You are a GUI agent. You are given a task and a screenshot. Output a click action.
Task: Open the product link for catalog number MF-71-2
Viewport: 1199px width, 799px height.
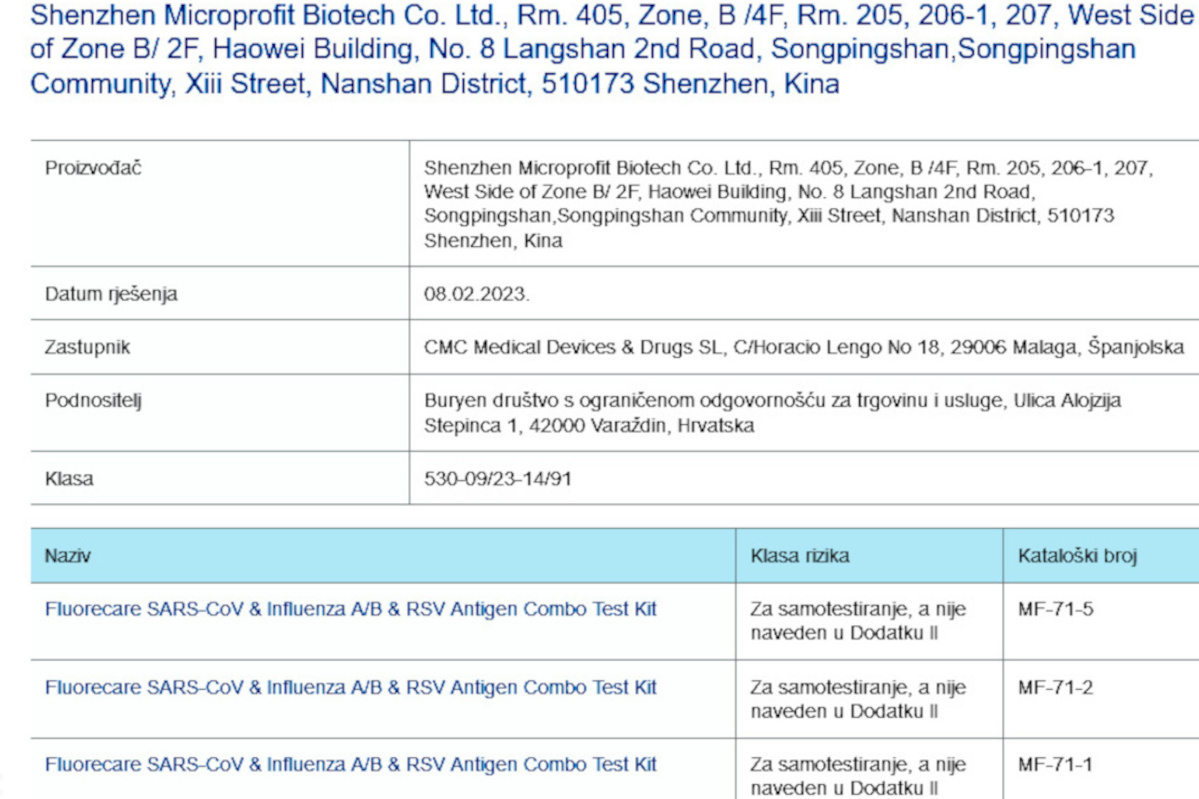[x=350, y=687]
